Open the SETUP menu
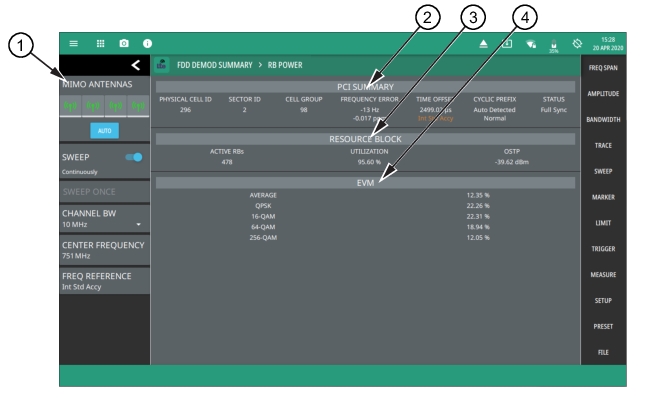651x398 pixels. click(x=603, y=300)
